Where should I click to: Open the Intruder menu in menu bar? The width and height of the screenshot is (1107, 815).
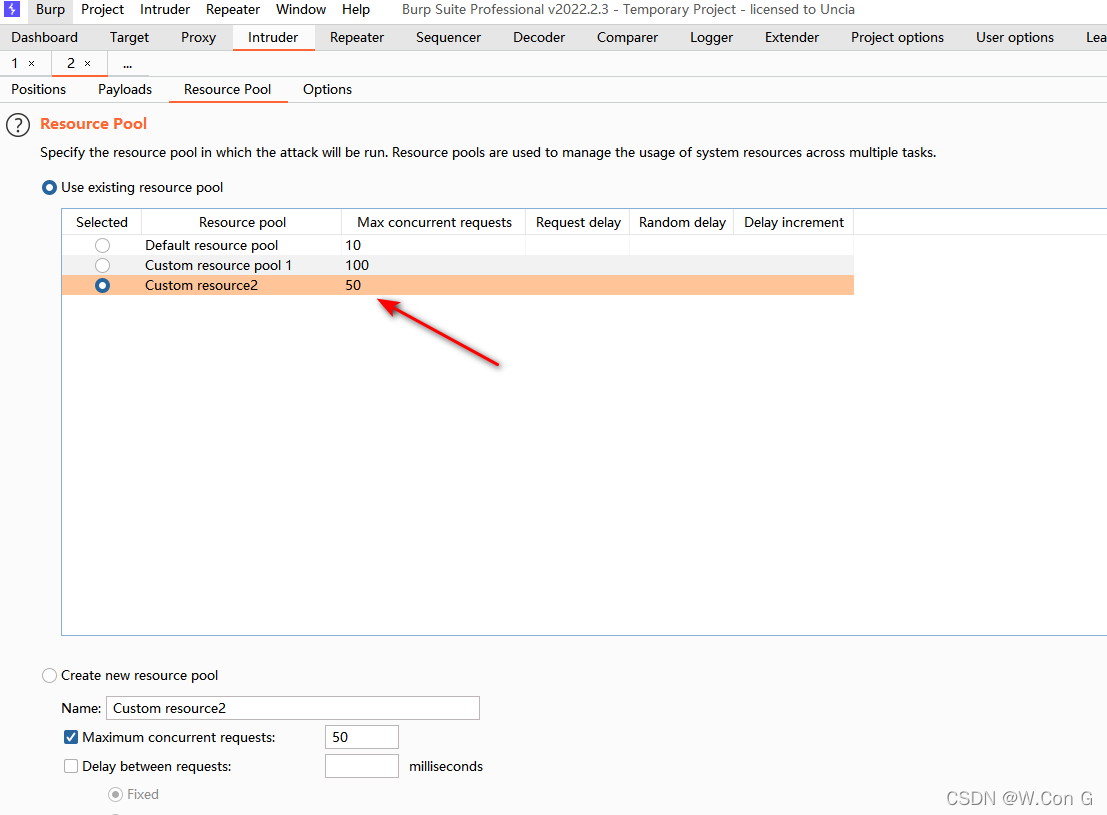[x=164, y=9]
